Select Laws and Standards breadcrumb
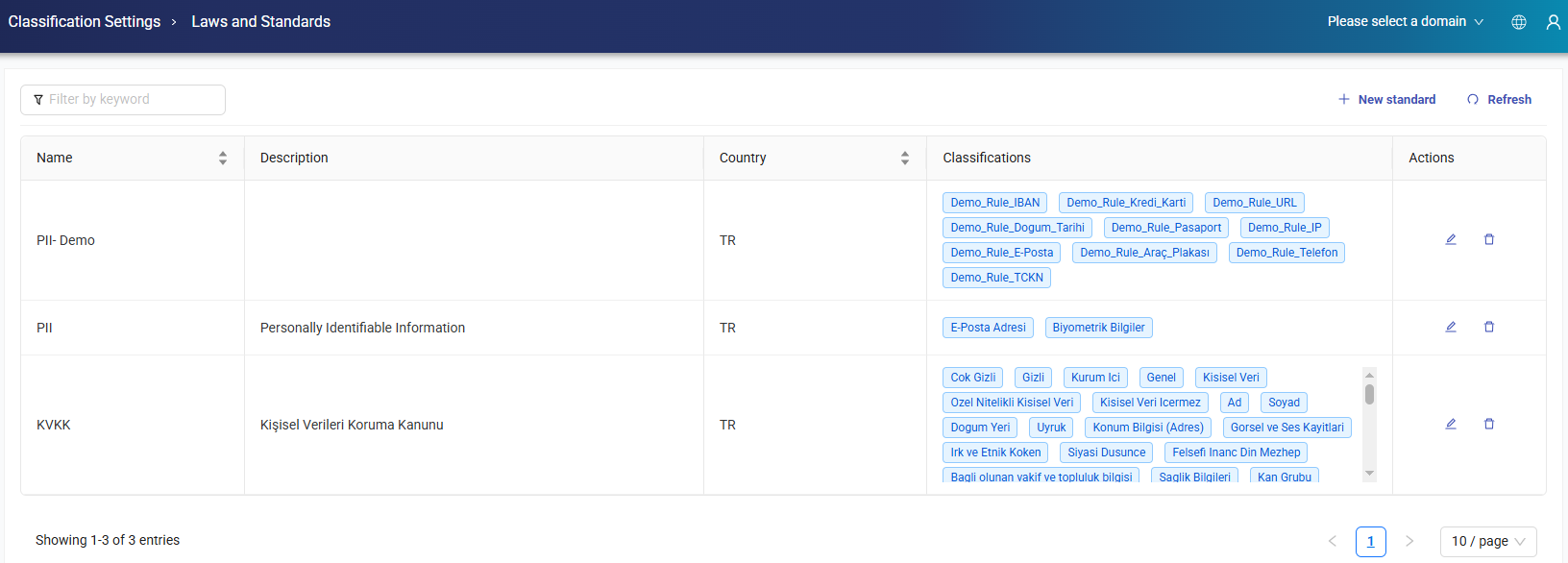Image resolution: width=1568 pixels, height=563 pixels. tap(260, 21)
